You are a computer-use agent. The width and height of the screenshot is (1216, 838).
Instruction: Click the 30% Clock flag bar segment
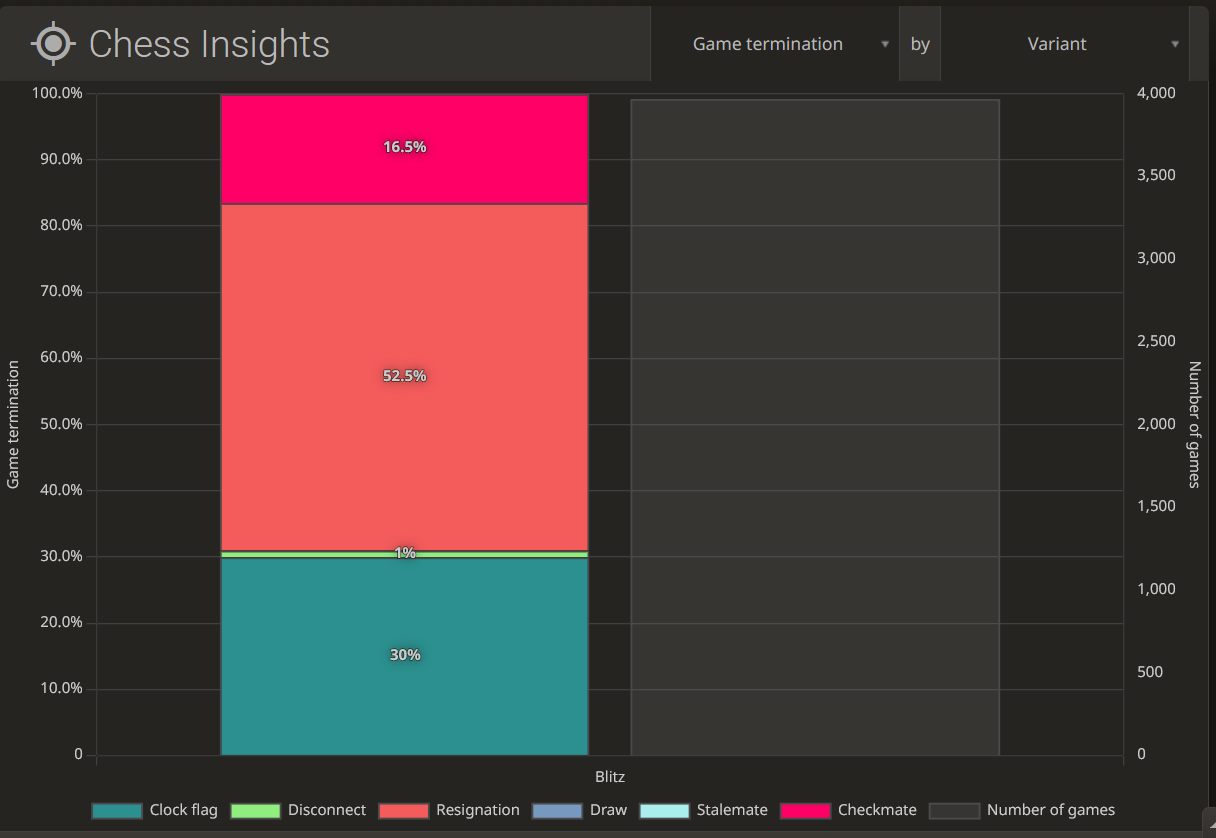click(404, 656)
